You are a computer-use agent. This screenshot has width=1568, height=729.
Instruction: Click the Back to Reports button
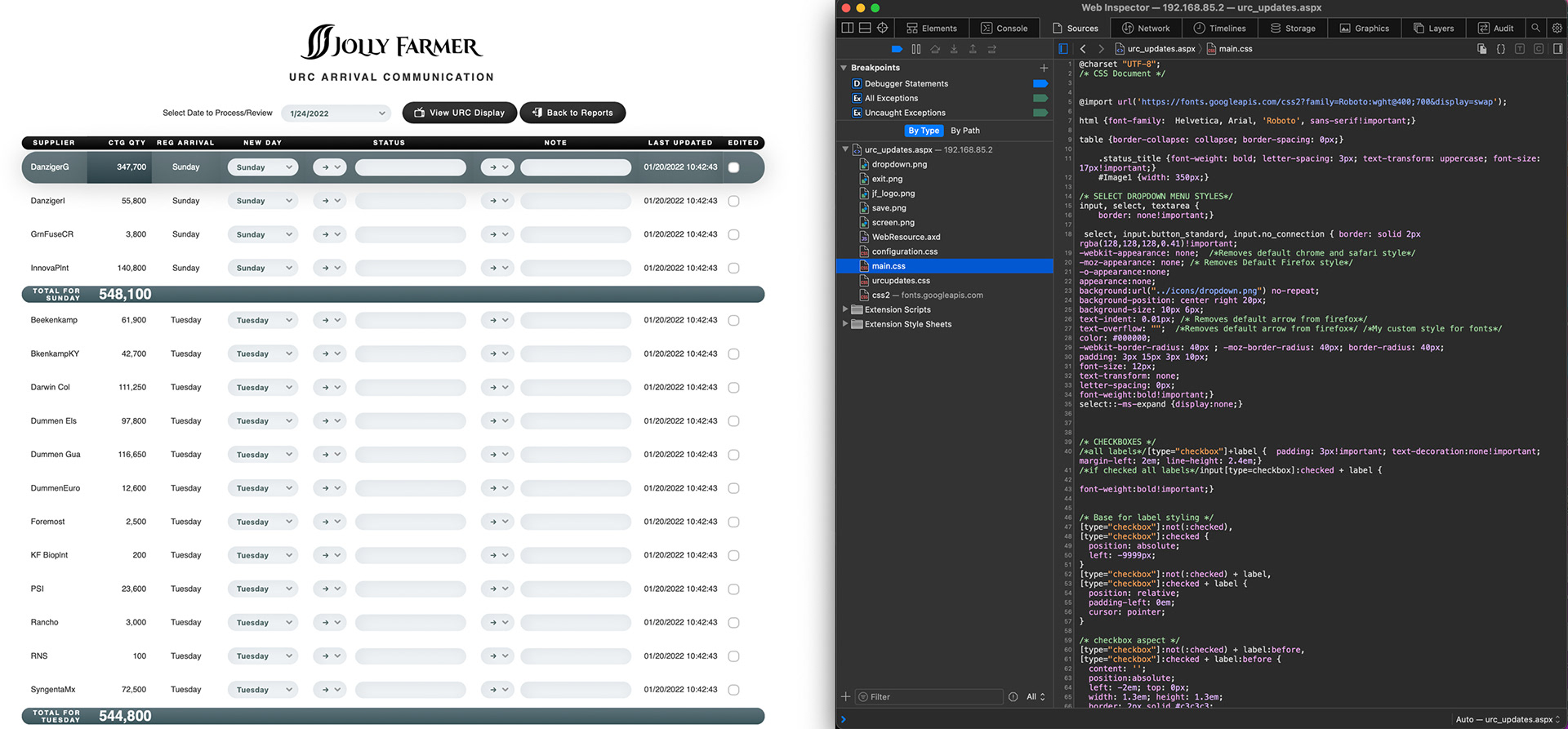click(572, 113)
